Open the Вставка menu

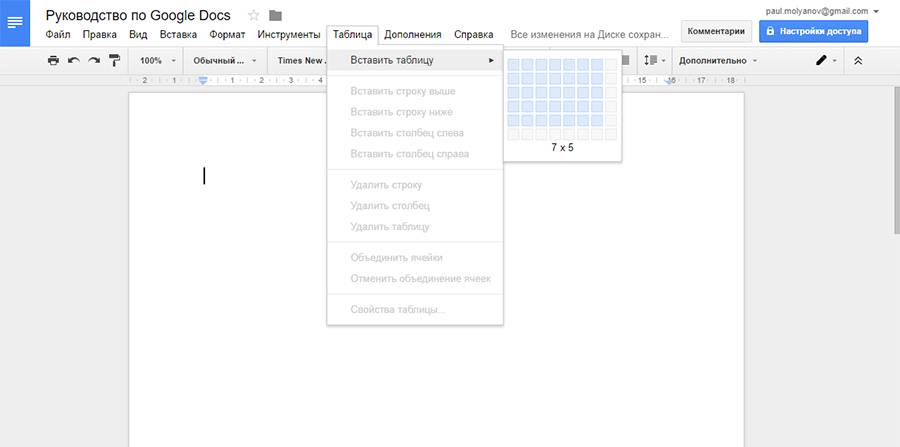click(179, 34)
